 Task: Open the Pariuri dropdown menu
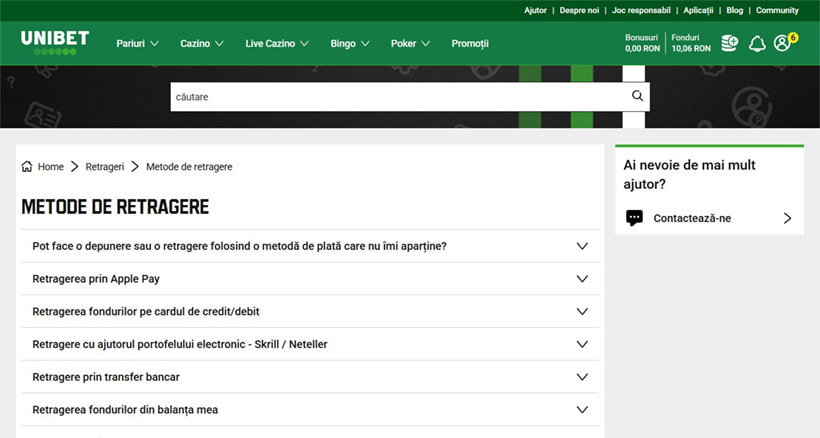137,43
